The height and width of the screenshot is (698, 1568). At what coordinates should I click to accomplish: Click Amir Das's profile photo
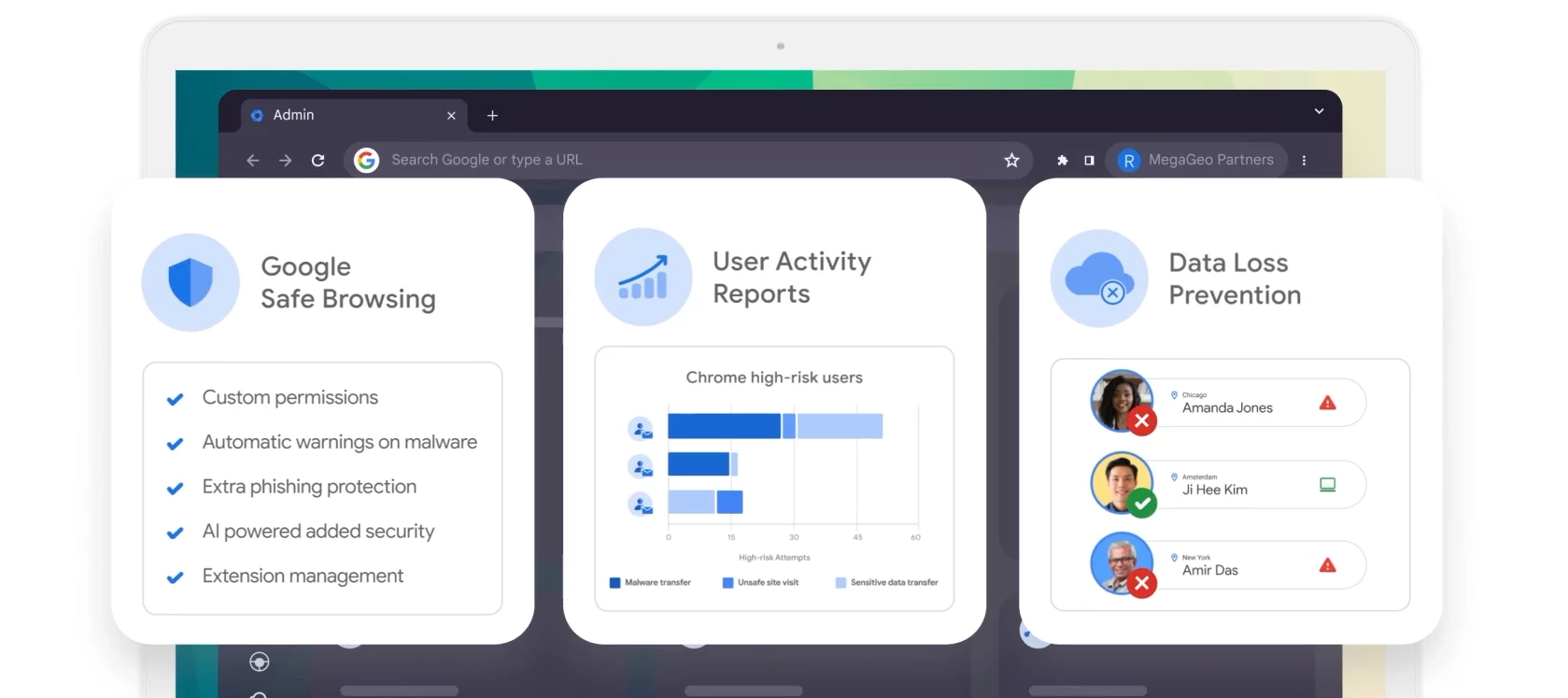pos(1122,563)
